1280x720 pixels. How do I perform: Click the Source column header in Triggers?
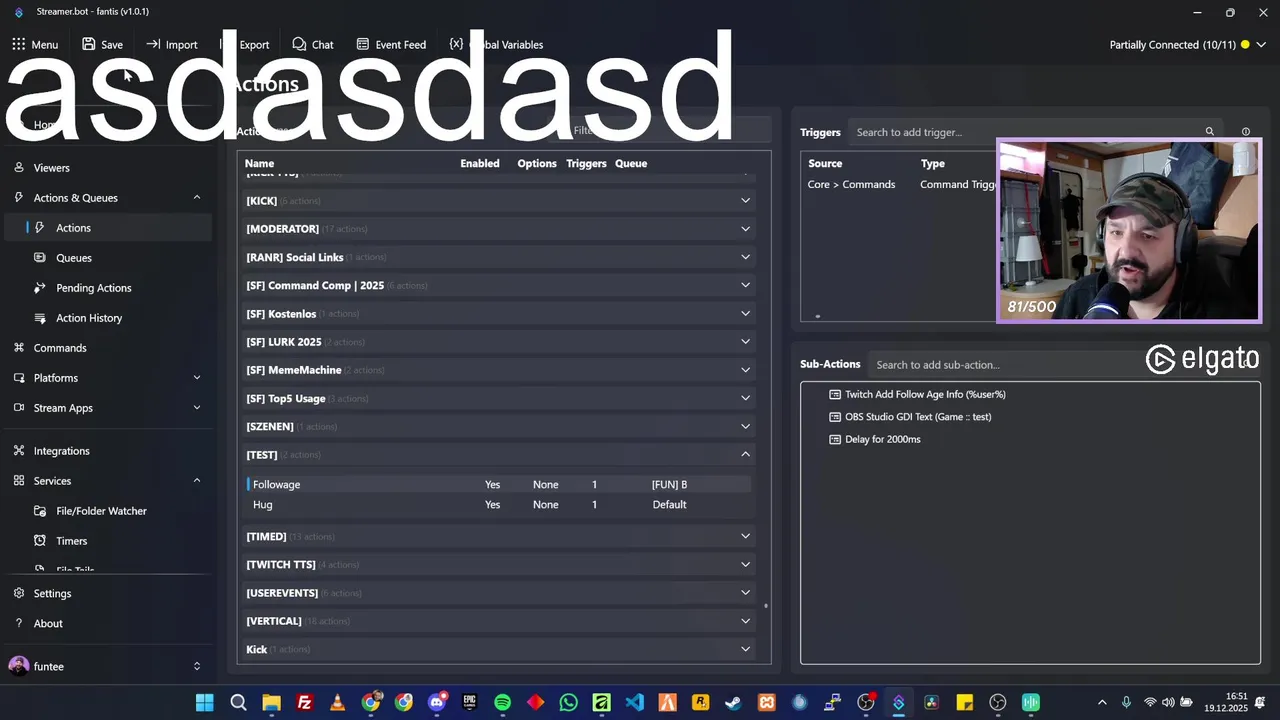click(x=825, y=163)
